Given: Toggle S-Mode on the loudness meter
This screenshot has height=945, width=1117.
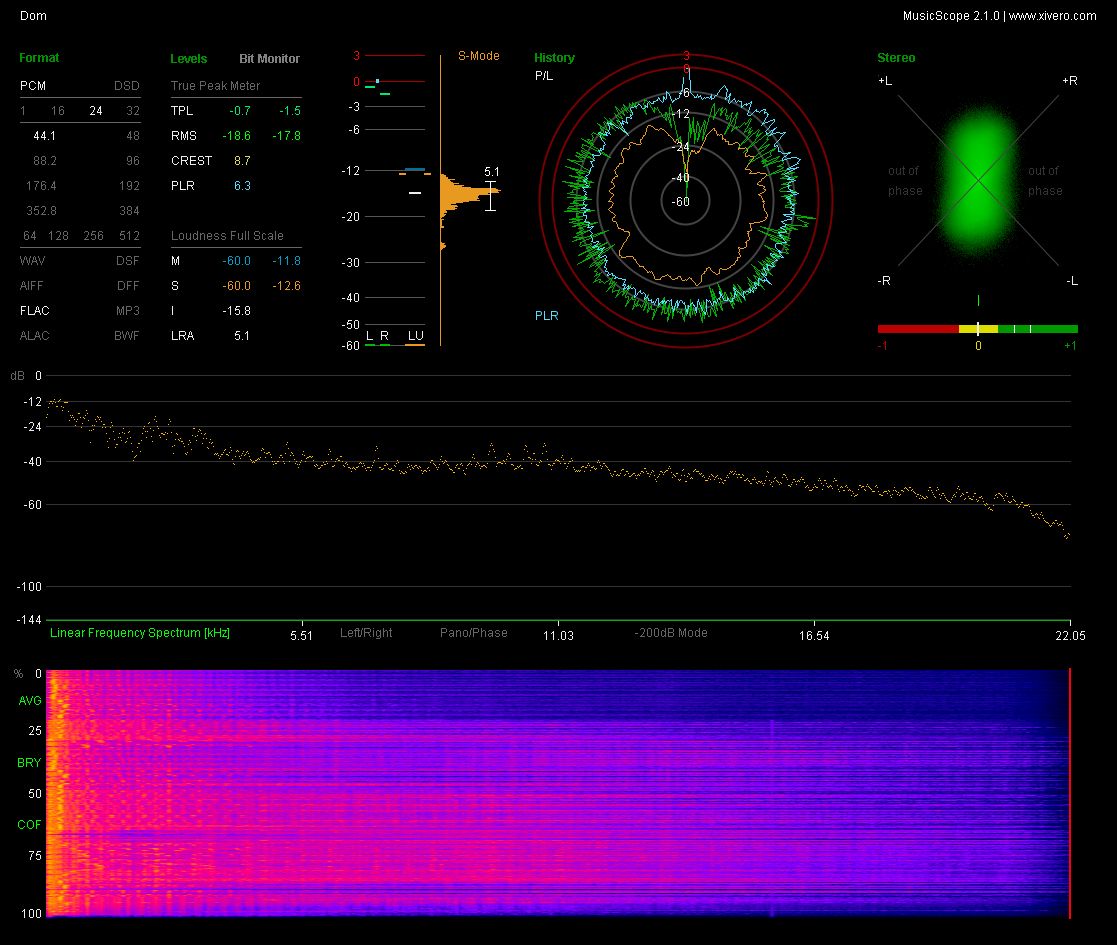Looking at the screenshot, I should point(478,56).
